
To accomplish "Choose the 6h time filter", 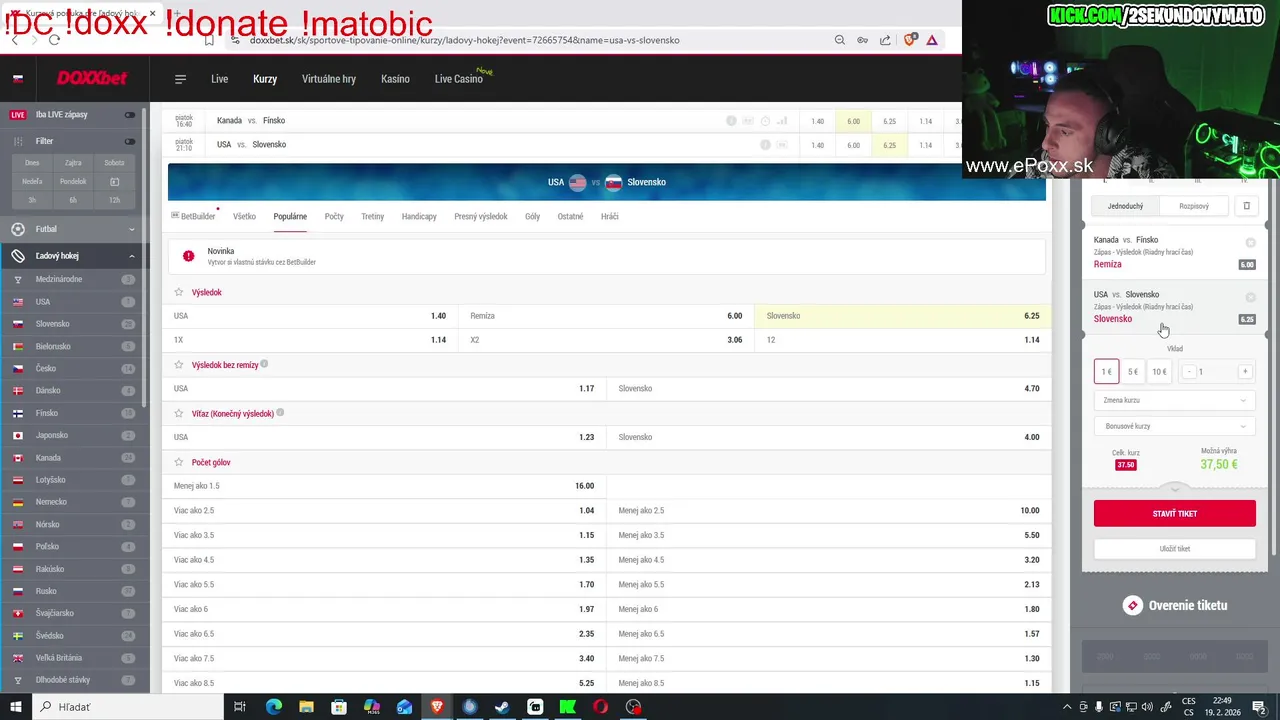I will (73, 200).
